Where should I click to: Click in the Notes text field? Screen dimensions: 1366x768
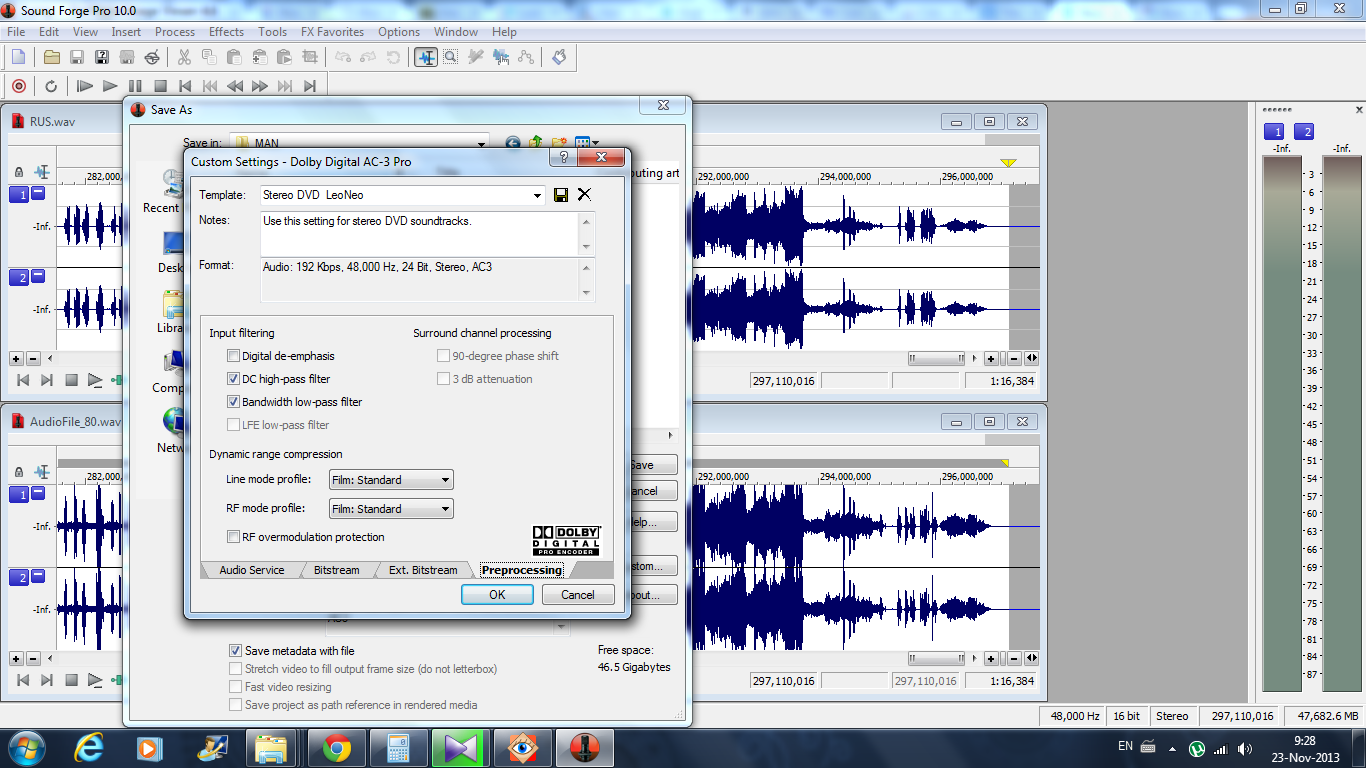pyautogui.click(x=420, y=234)
